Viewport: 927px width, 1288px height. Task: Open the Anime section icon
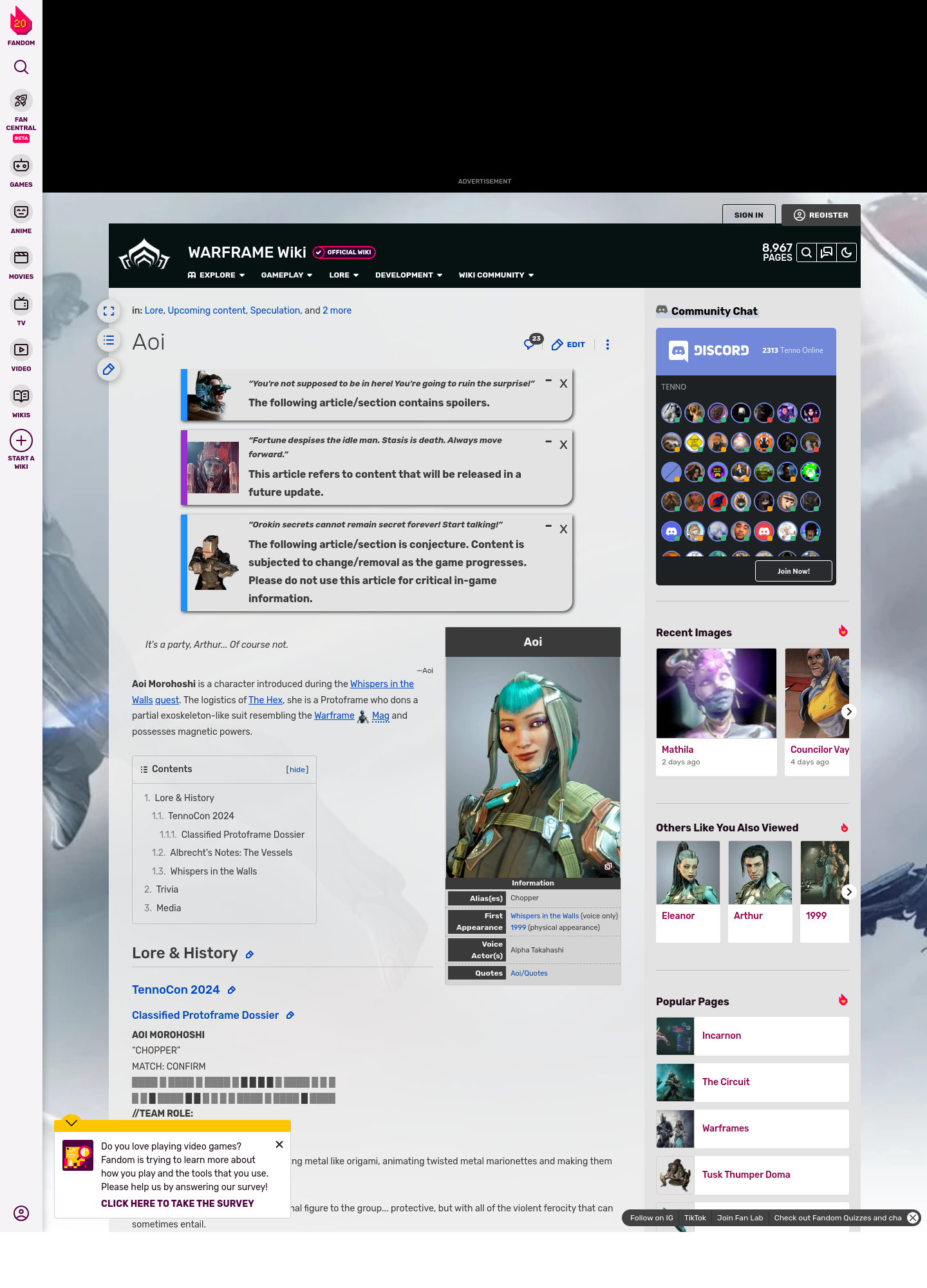[x=21, y=212]
